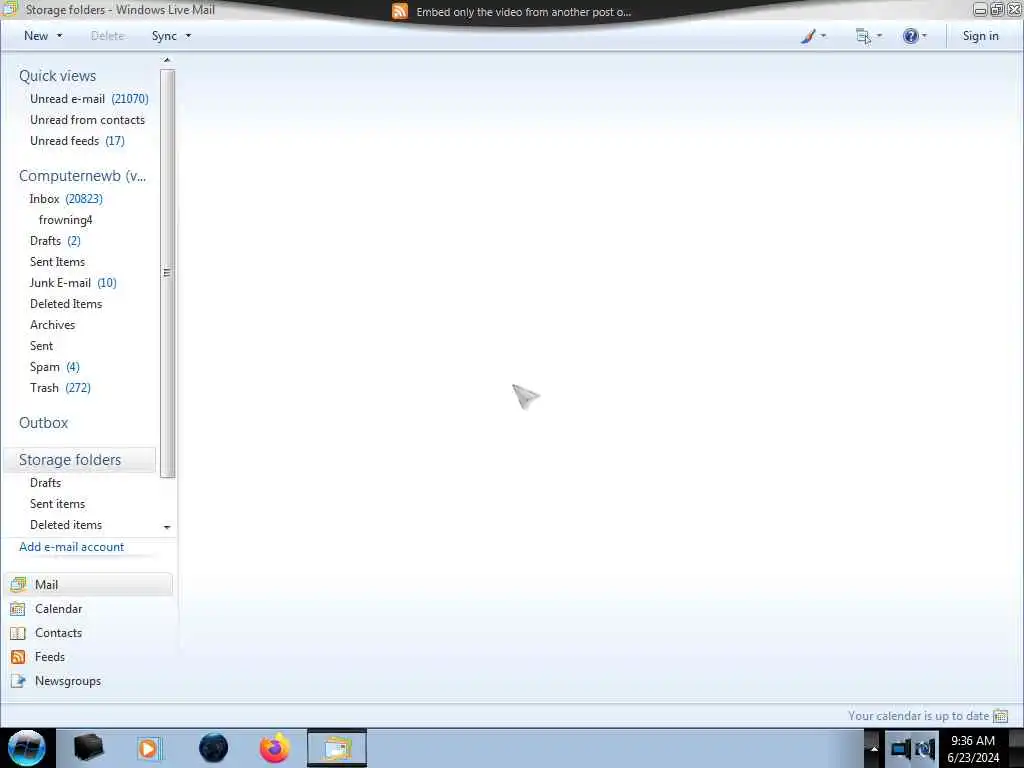The image size is (1024, 768).
Task: Select the Quick views header
Action: click(57, 76)
